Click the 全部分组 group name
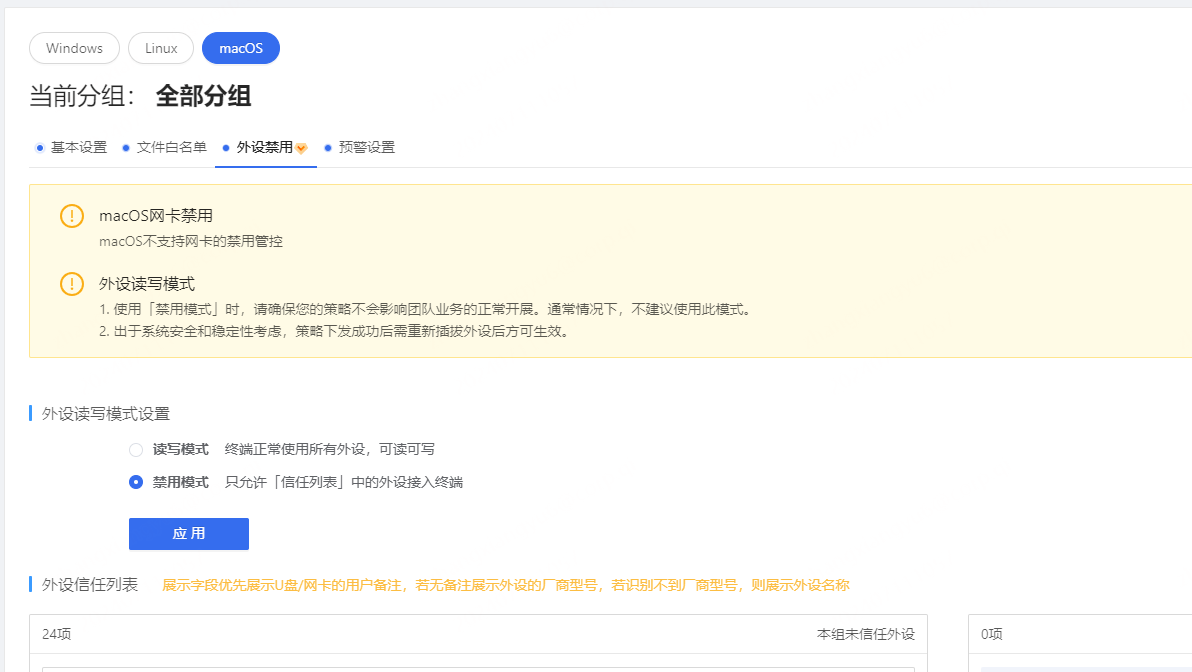Screen dimensions: 1192x672 (x=204, y=97)
